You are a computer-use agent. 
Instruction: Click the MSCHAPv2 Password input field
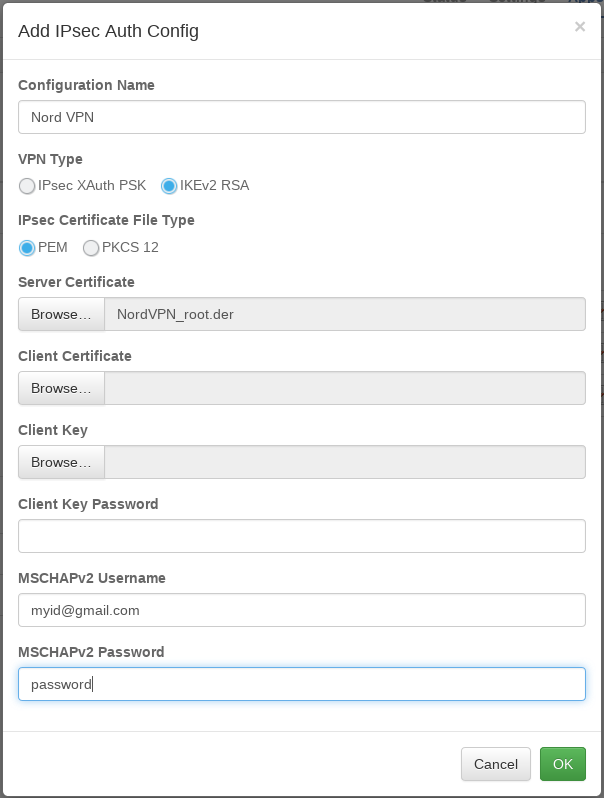click(x=301, y=684)
